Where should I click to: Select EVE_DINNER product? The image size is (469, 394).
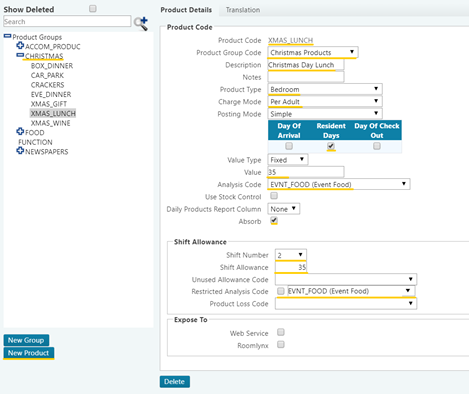(51, 95)
